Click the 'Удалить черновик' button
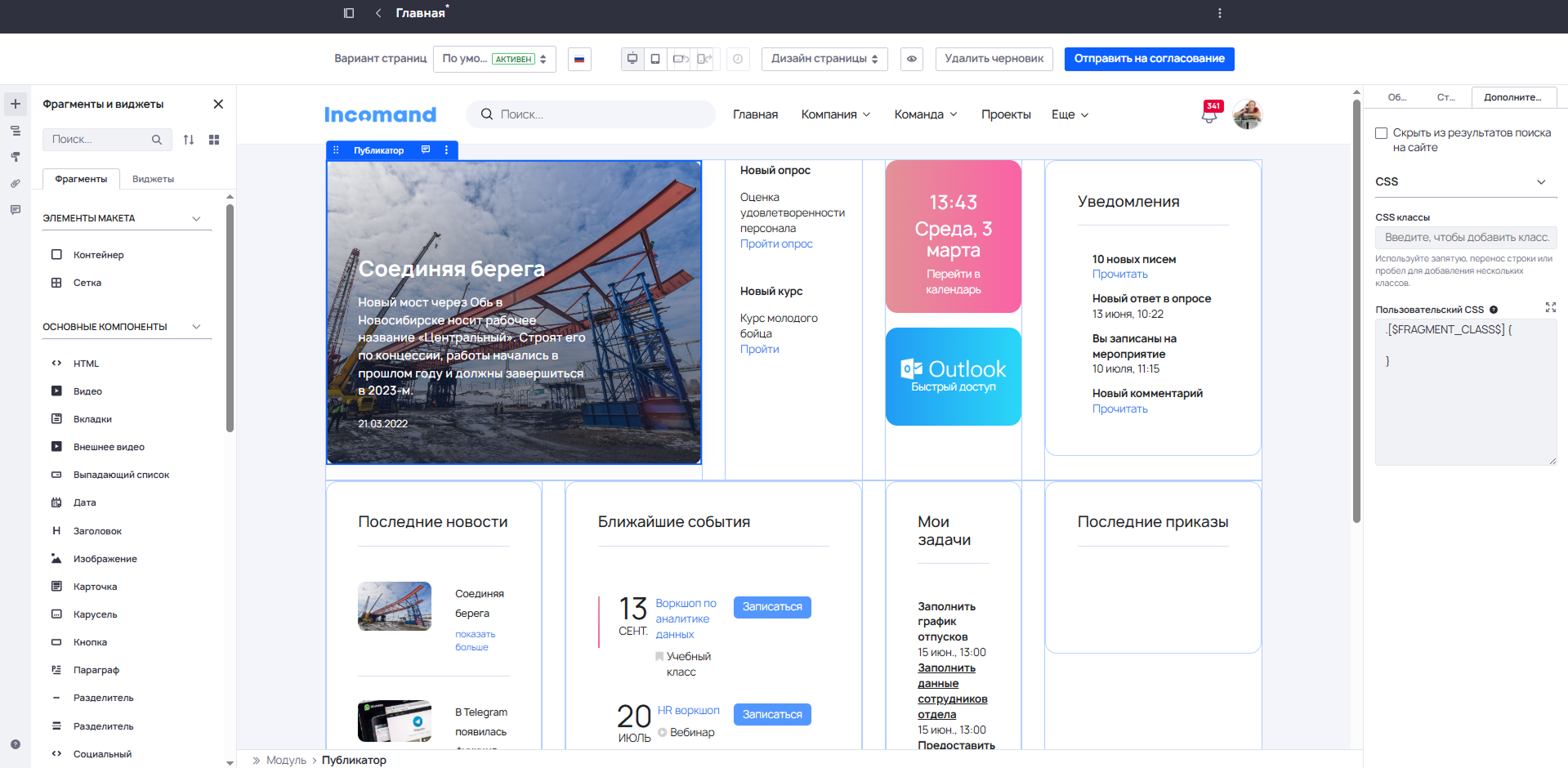Image resolution: width=1568 pixels, height=768 pixels. click(994, 59)
